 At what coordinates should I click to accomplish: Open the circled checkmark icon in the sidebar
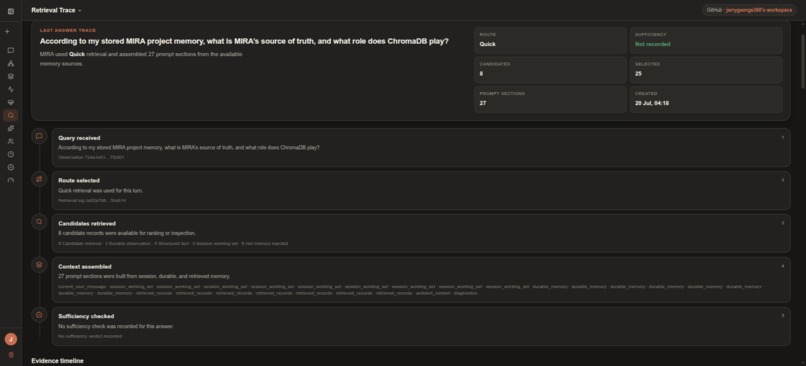point(11,167)
